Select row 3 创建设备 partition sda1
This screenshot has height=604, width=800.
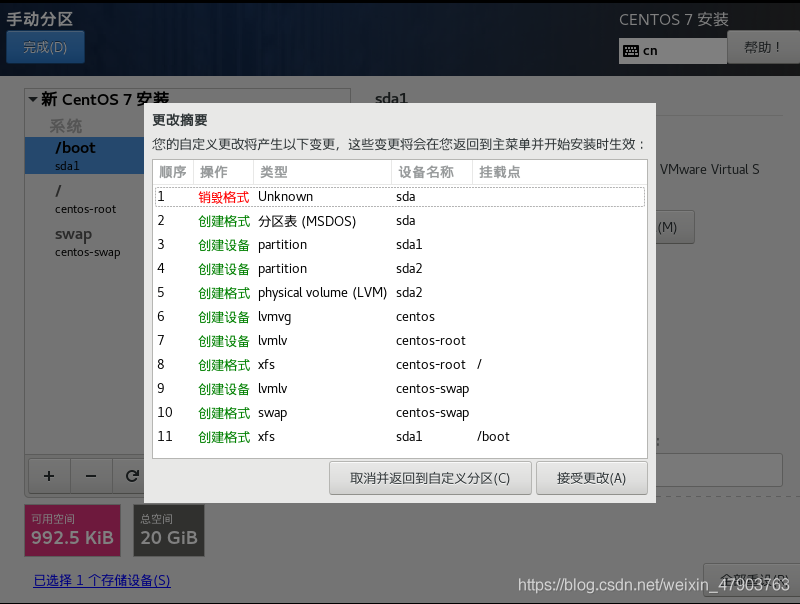pyautogui.click(x=400, y=245)
